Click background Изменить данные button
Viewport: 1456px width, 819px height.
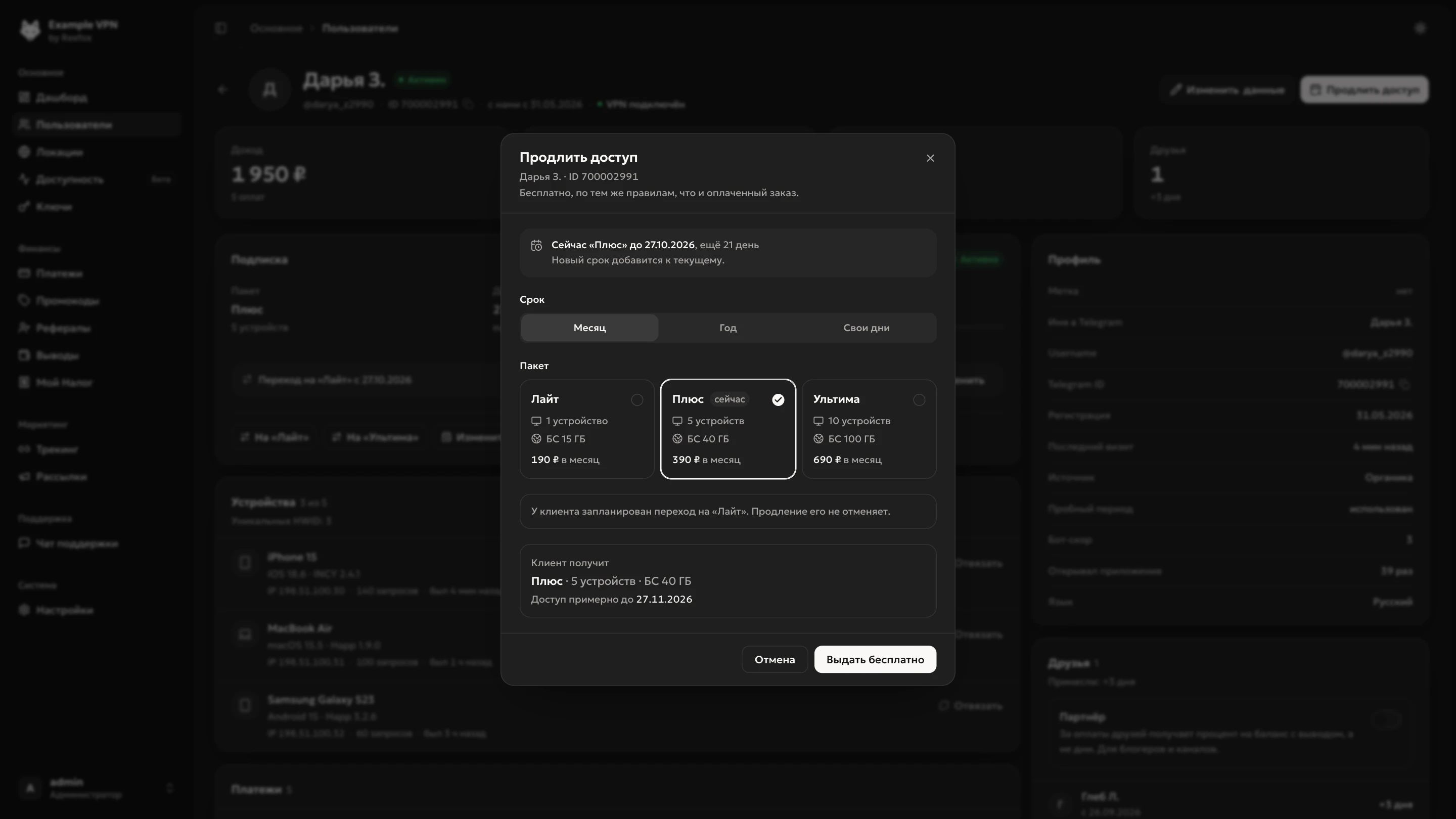coord(1227,90)
